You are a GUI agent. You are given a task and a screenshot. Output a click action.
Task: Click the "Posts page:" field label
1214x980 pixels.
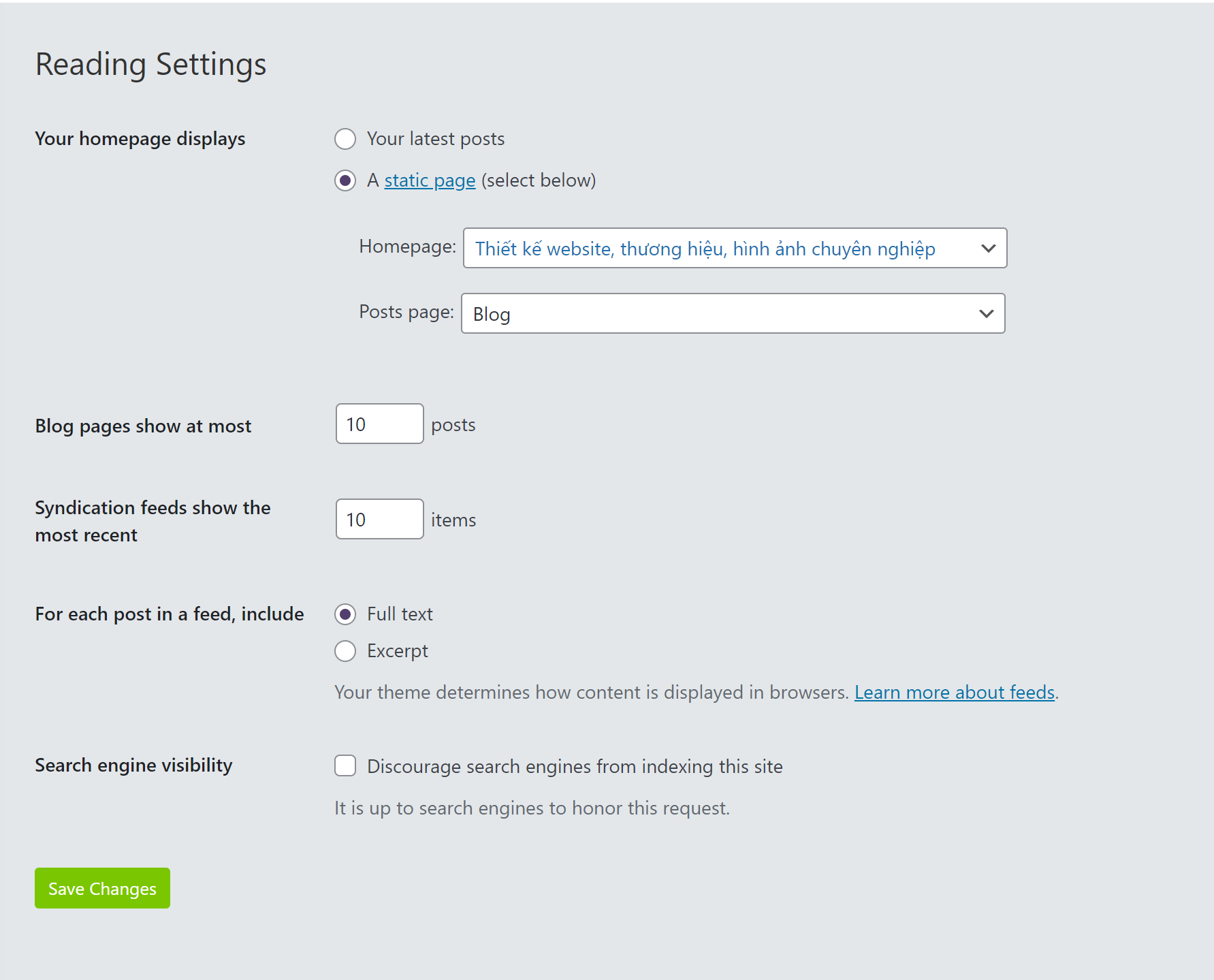pos(406,312)
